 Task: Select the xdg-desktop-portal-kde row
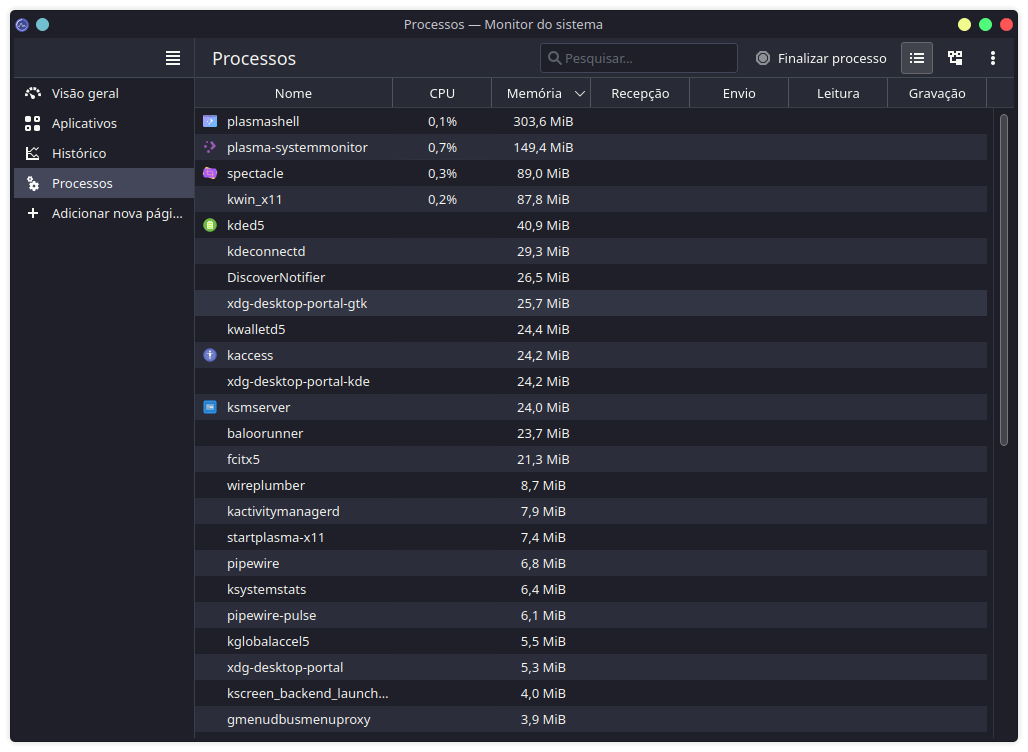pos(591,382)
